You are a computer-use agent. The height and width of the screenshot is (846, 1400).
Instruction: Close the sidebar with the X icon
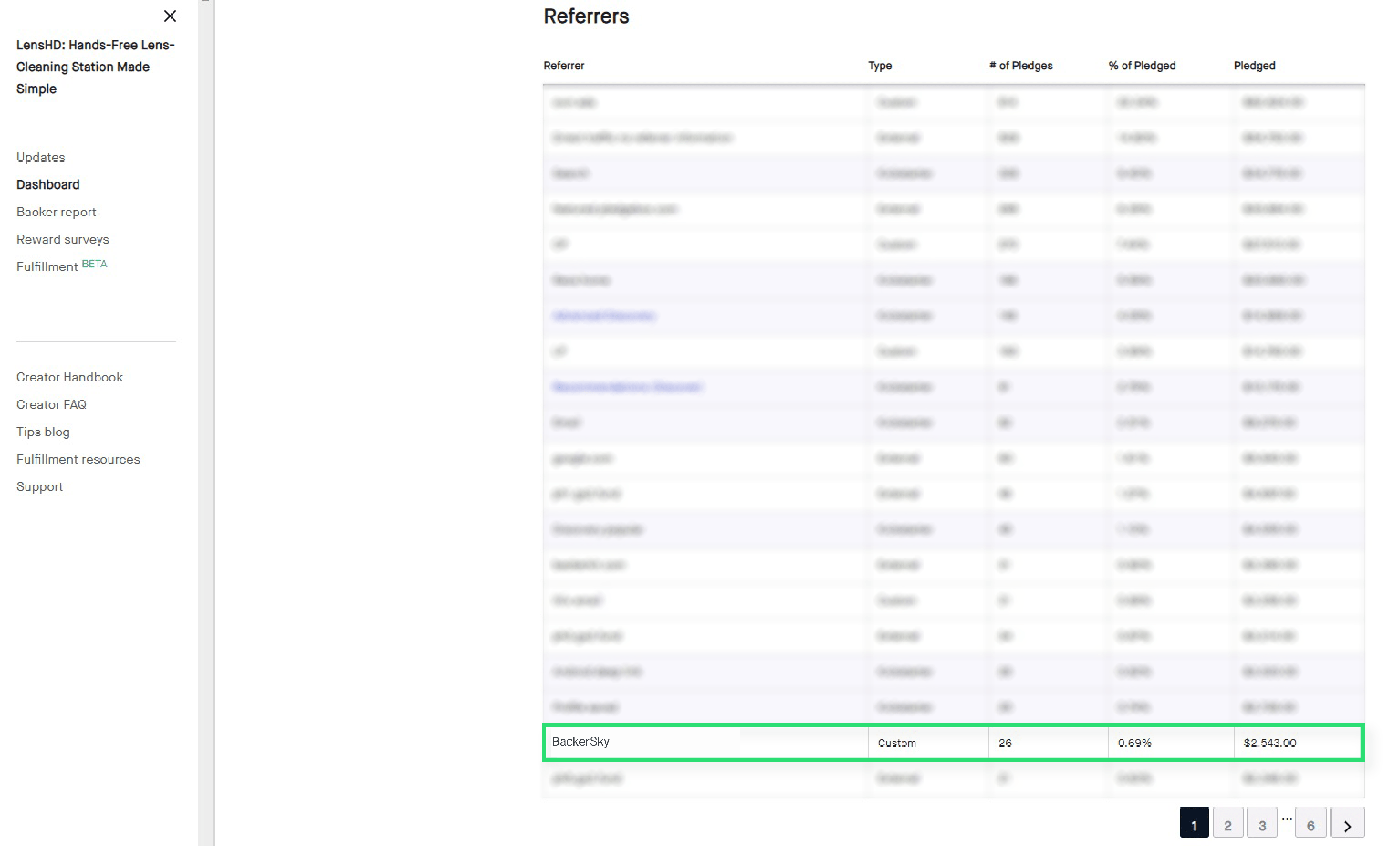170,16
